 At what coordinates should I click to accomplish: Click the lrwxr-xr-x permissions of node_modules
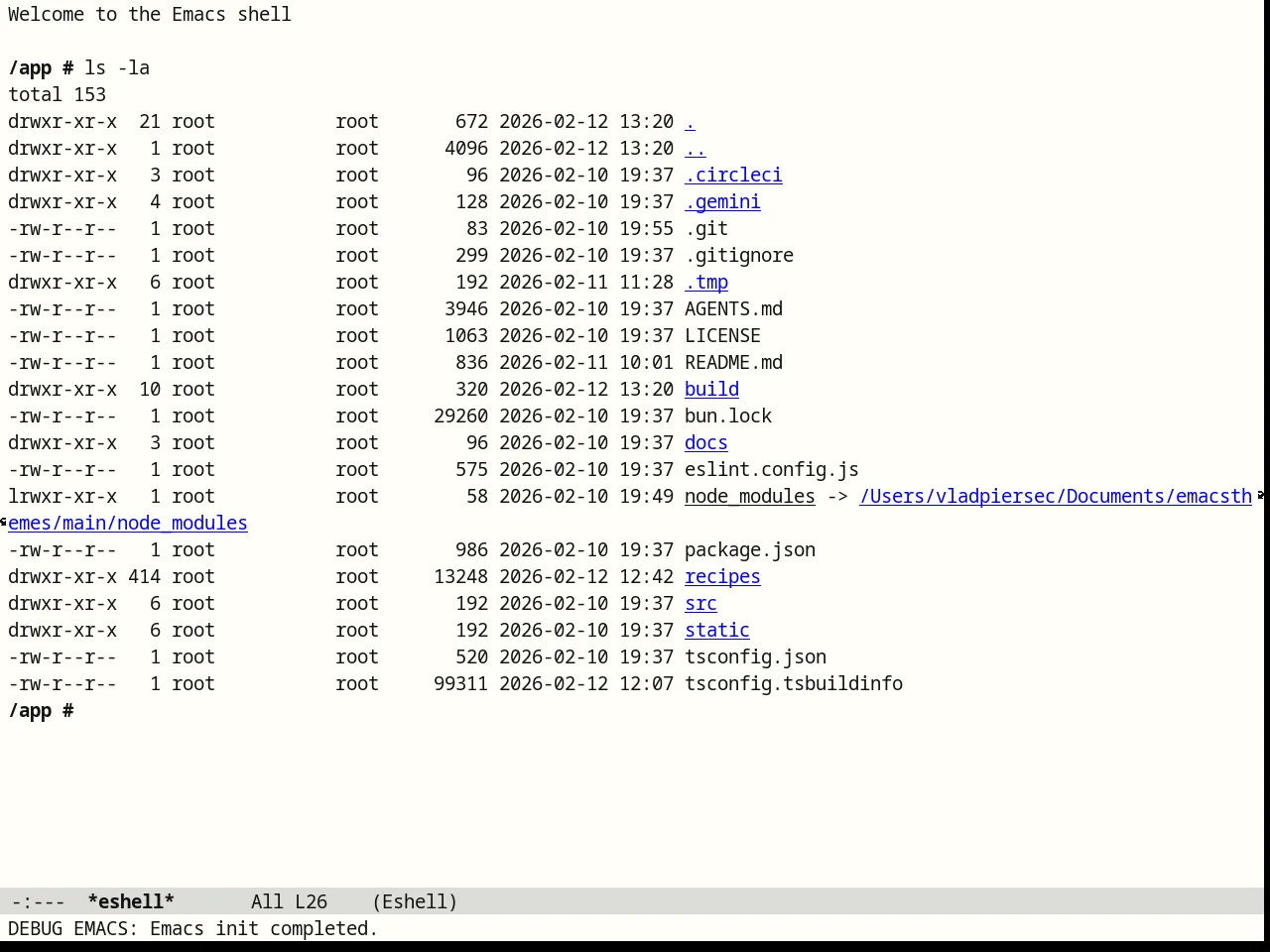pos(63,497)
